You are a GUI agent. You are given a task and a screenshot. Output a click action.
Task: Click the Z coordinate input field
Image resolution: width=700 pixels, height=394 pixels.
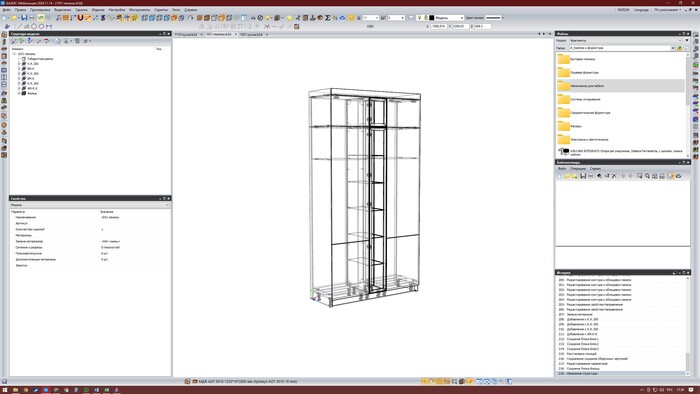(x=483, y=27)
